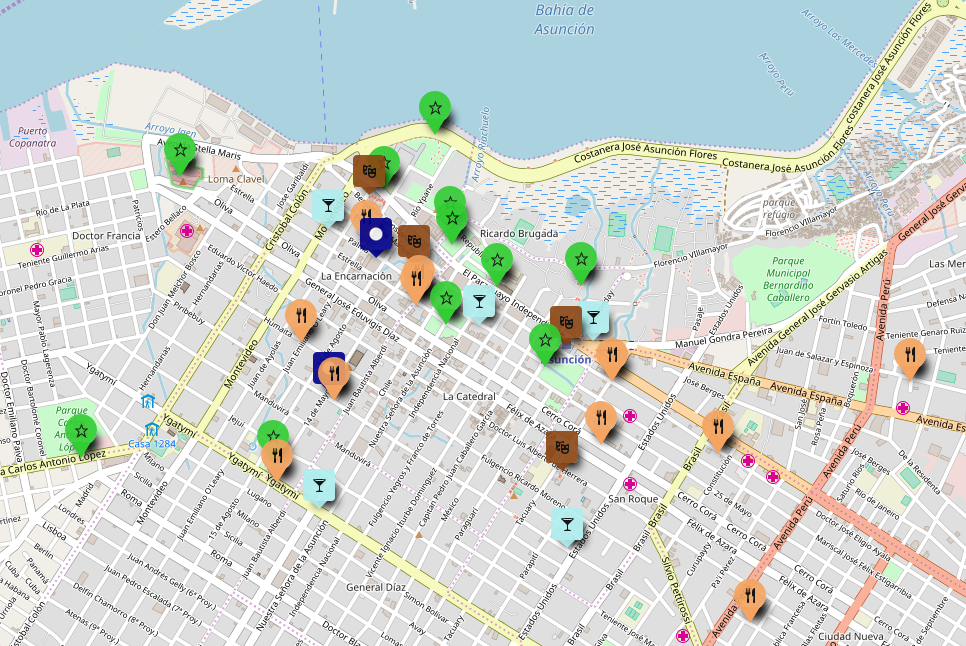
Task: Select the theater masks marker near Manuel Gondra Pereira
Action: [x=564, y=320]
